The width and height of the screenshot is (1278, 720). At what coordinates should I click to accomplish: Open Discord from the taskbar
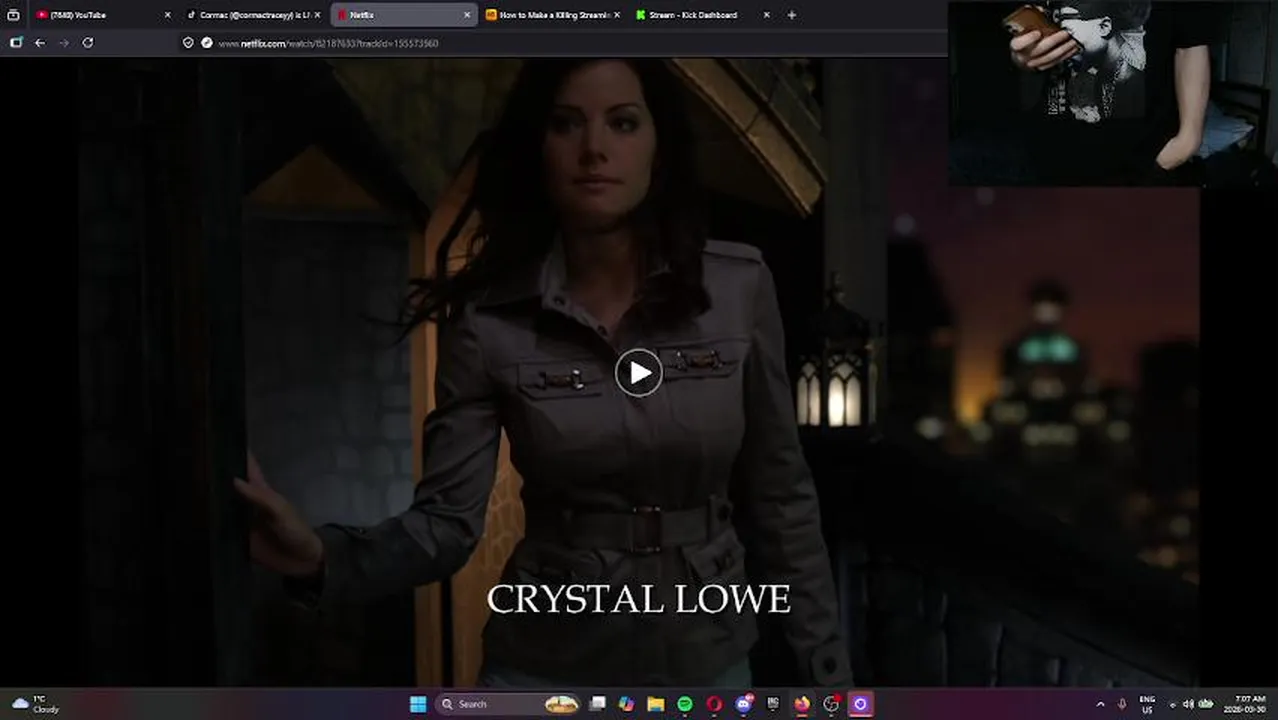point(744,704)
